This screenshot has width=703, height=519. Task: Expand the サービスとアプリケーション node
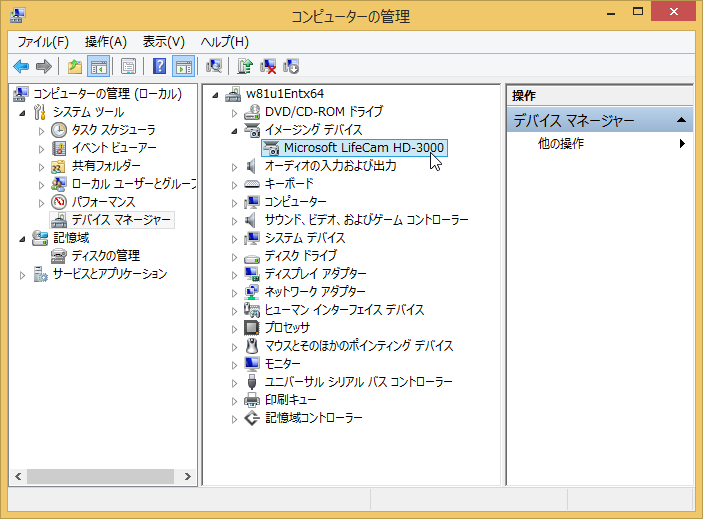(22, 275)
